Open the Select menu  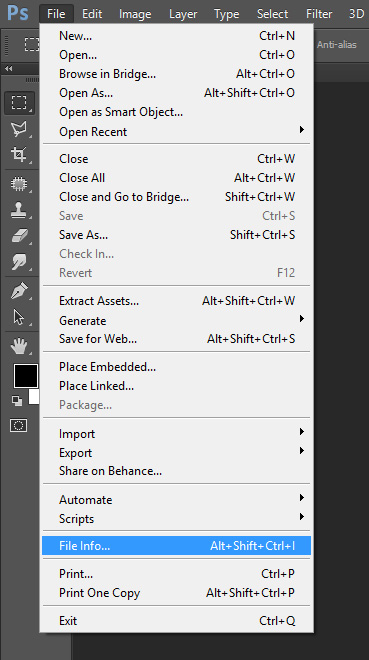tap(273, 14)
